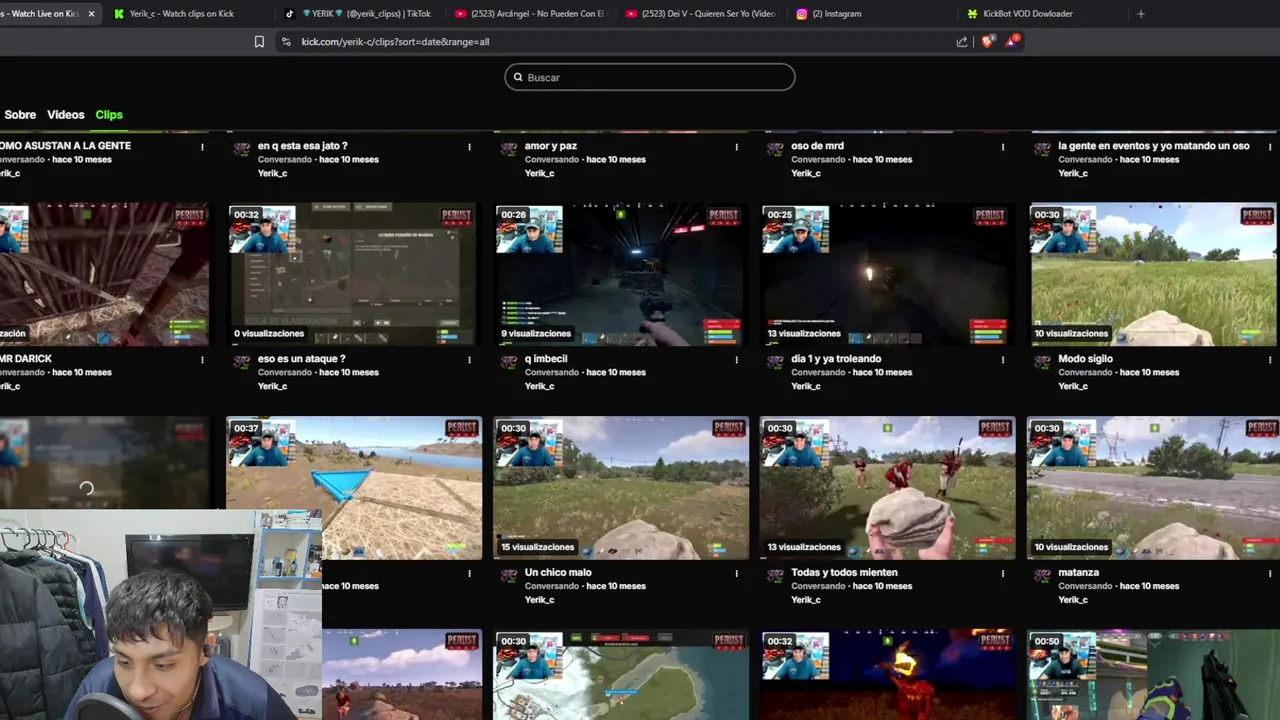Viewport: 1280px width, 720px height.
Task: Switch to the YERIK TikTok browser tab
Action: coord(360,14)
